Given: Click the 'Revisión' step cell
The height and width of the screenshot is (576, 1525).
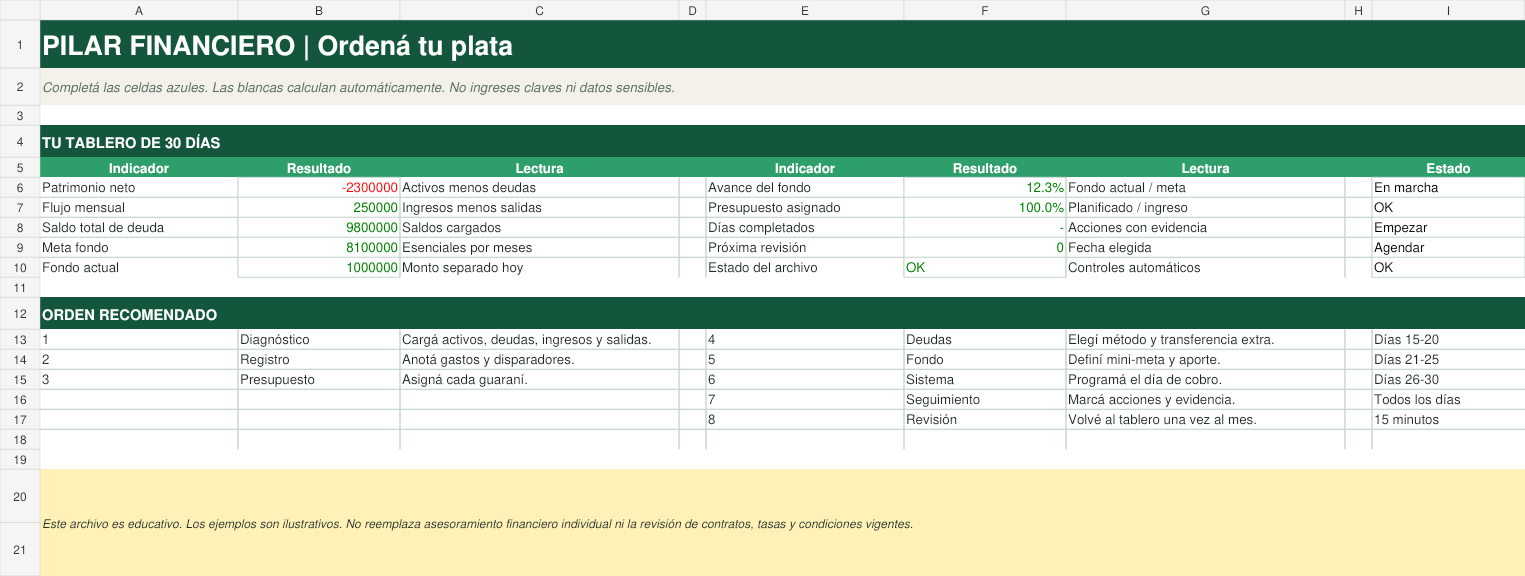Looking at the screenshot, I should point(985,420).
